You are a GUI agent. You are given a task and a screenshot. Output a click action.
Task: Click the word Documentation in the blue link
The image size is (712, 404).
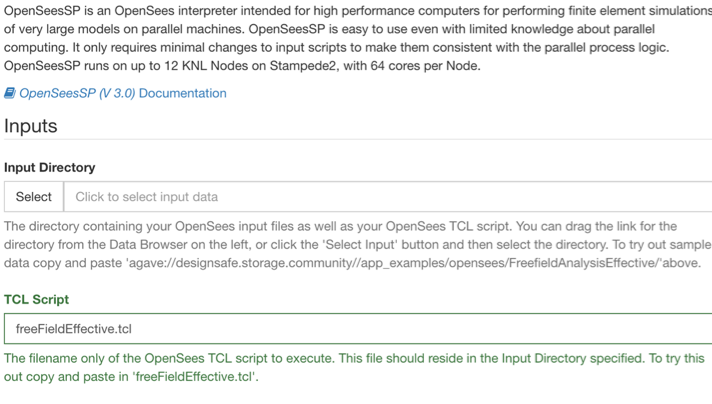(183, 93)
